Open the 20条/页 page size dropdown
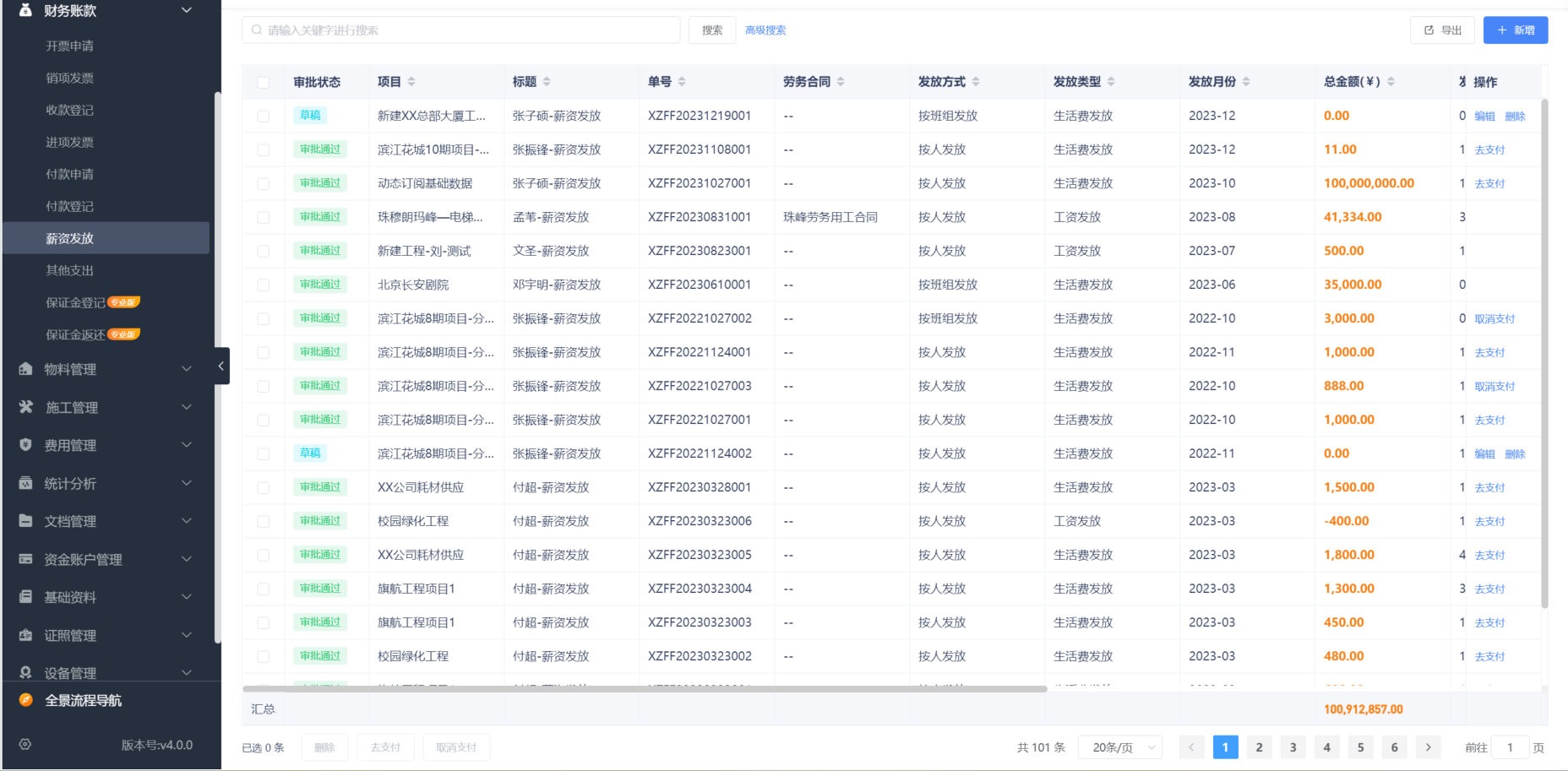 click(x=1120, y=747)
